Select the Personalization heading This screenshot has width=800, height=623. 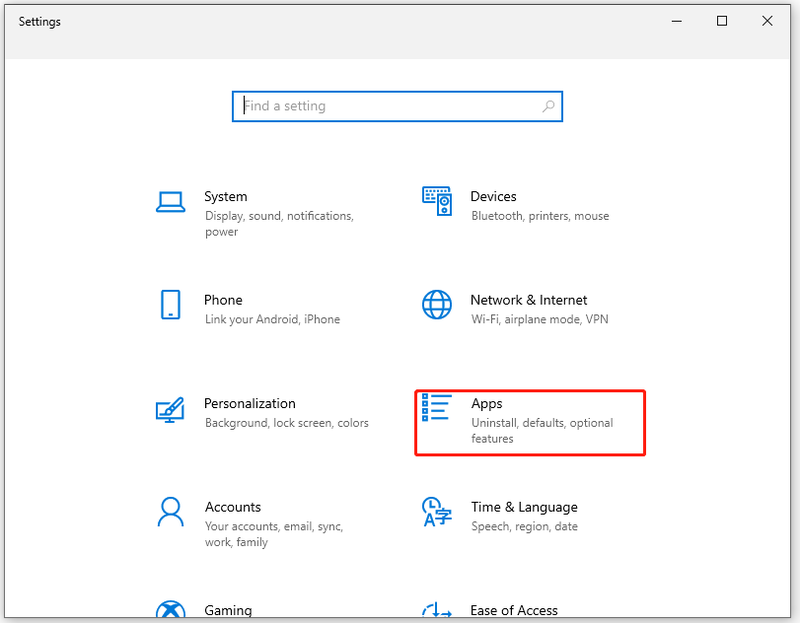tap(249, 404)
